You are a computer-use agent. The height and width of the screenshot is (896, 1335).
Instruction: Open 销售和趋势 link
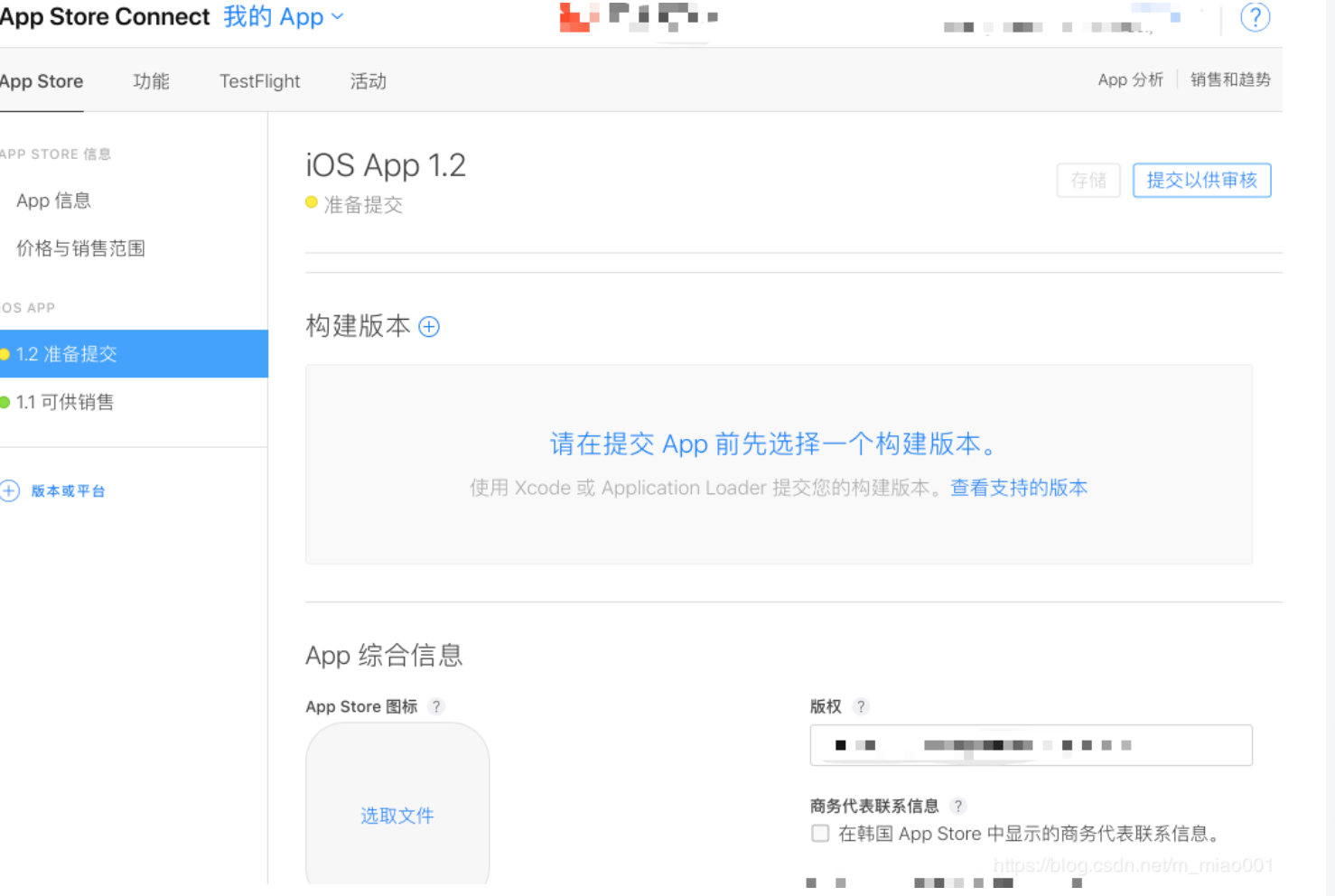[x=1230, y=79]
